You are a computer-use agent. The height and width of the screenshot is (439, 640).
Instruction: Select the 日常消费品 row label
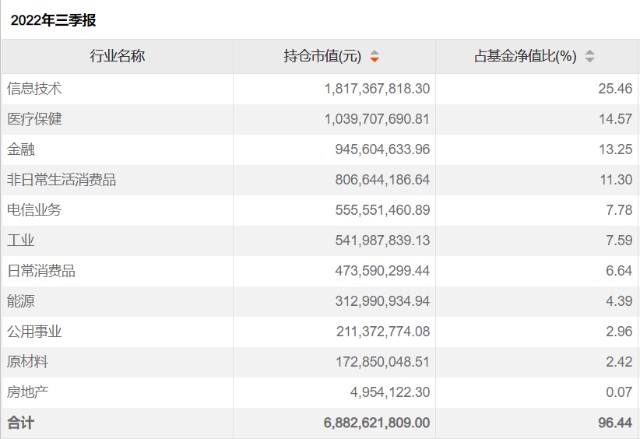pos(42,271)
